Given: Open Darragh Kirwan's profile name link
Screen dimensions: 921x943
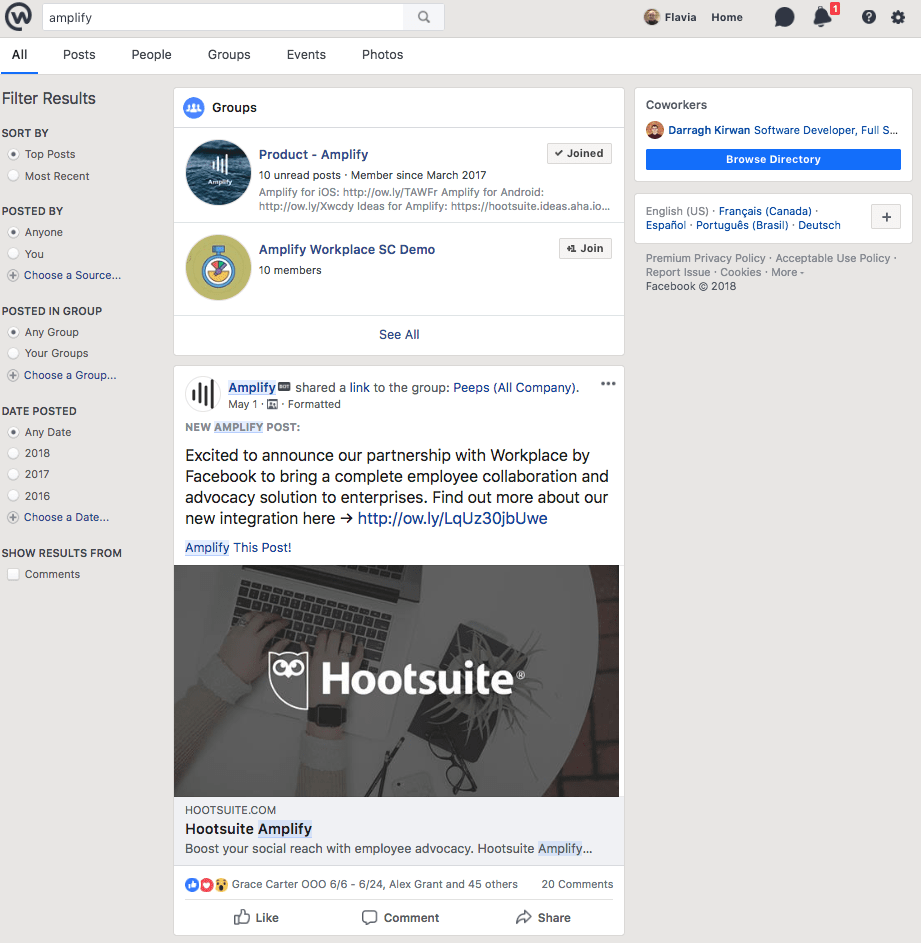Looking at the screenshot, I should point(709,130).
